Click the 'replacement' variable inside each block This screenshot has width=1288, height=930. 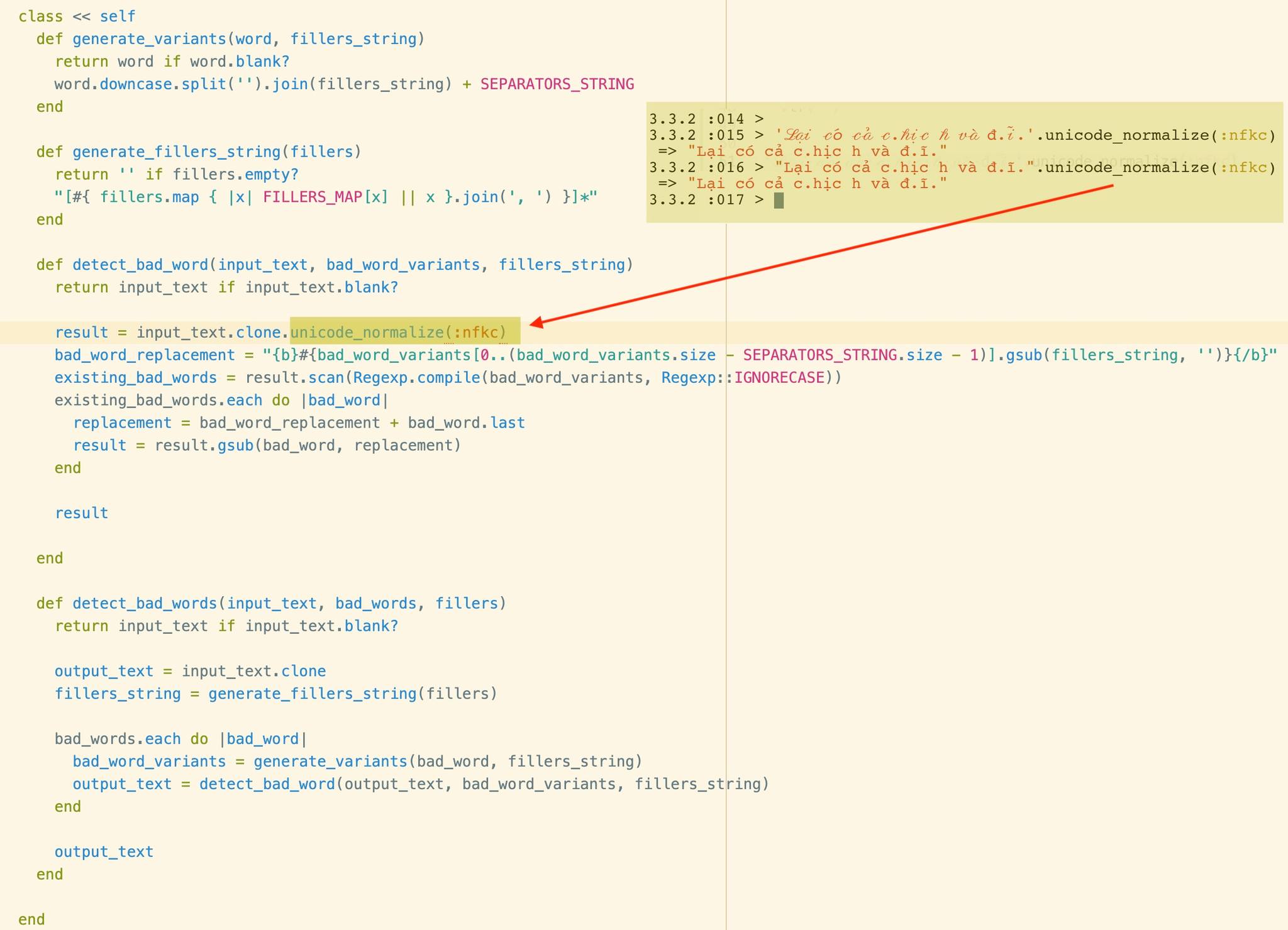click(122, 423)
